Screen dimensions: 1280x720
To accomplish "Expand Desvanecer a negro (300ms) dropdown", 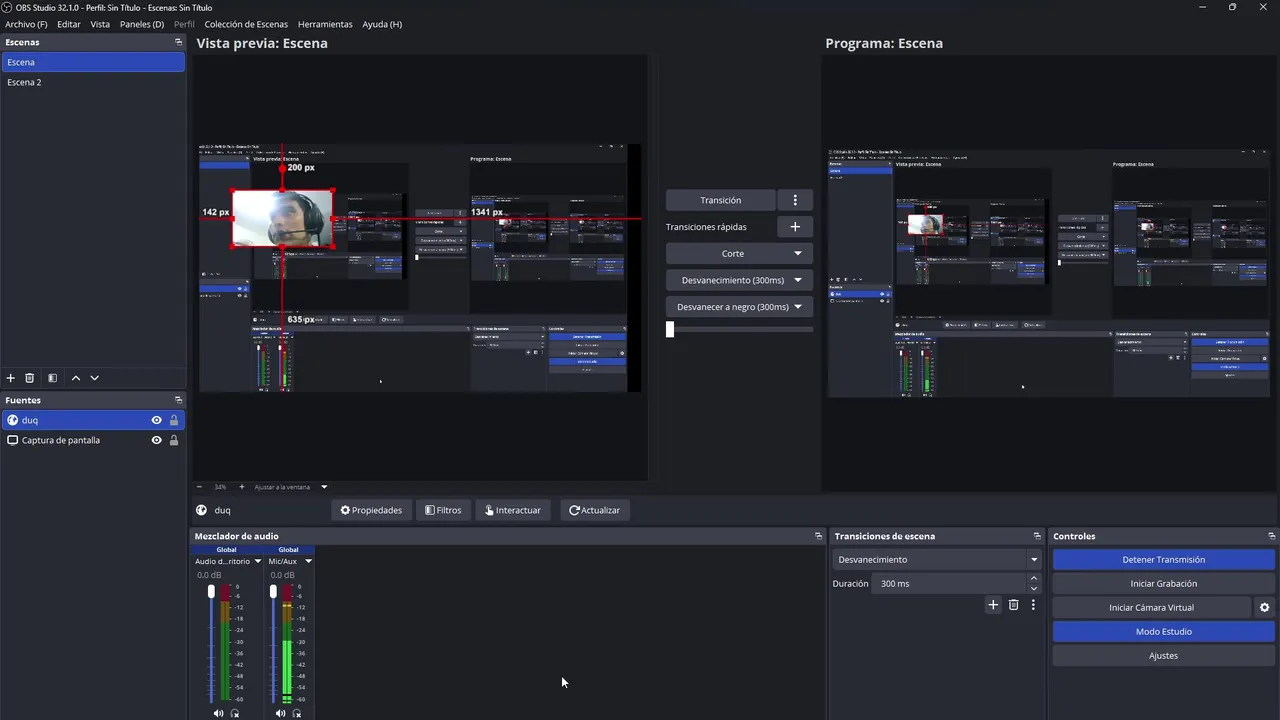I will [797, 307].
